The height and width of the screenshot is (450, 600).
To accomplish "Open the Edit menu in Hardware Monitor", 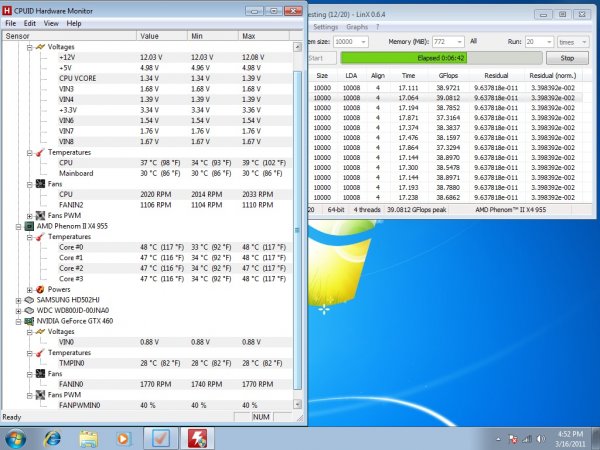I will [29, 23].
